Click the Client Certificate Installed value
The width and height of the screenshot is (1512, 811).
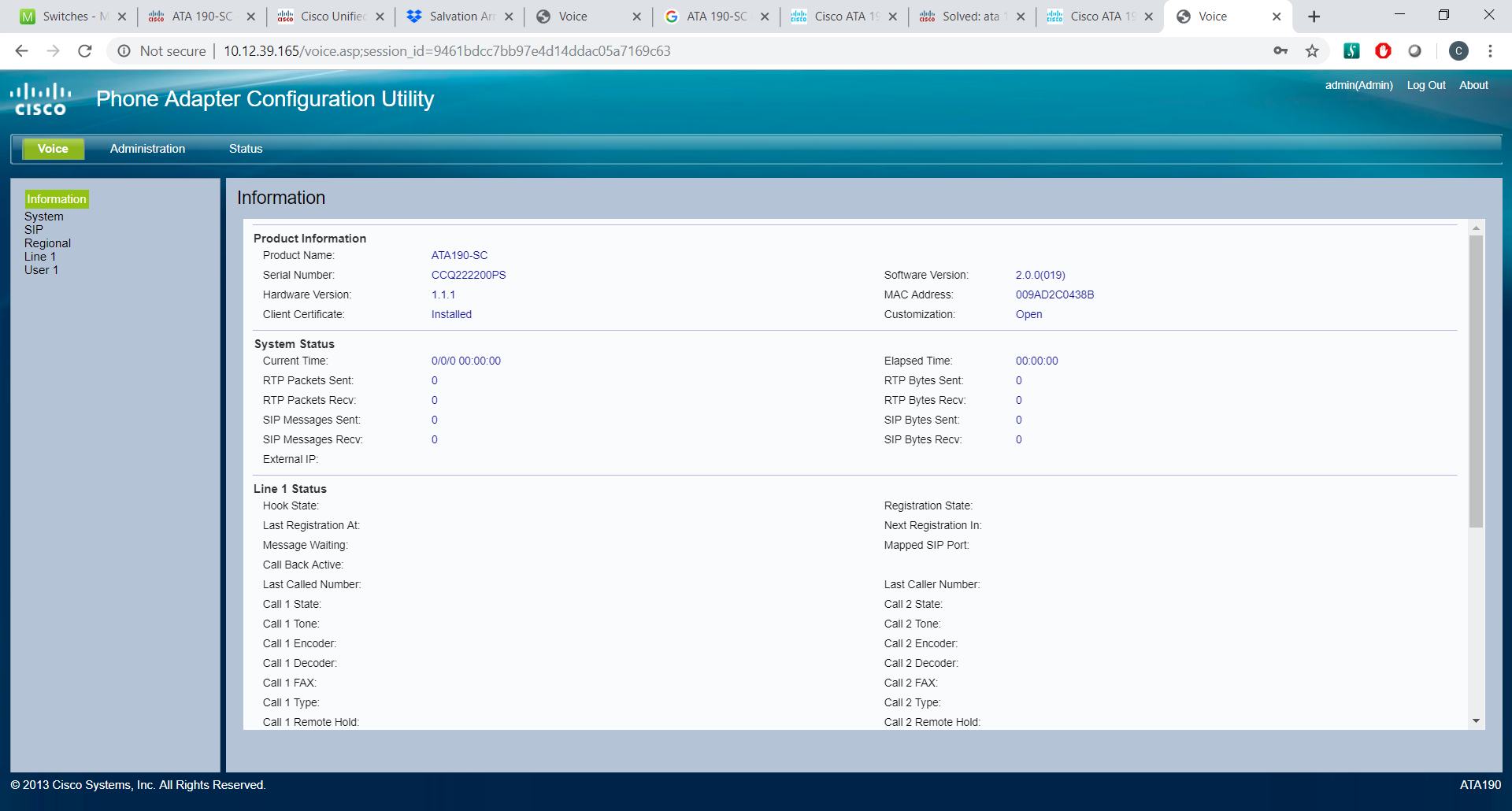[451, 314]
